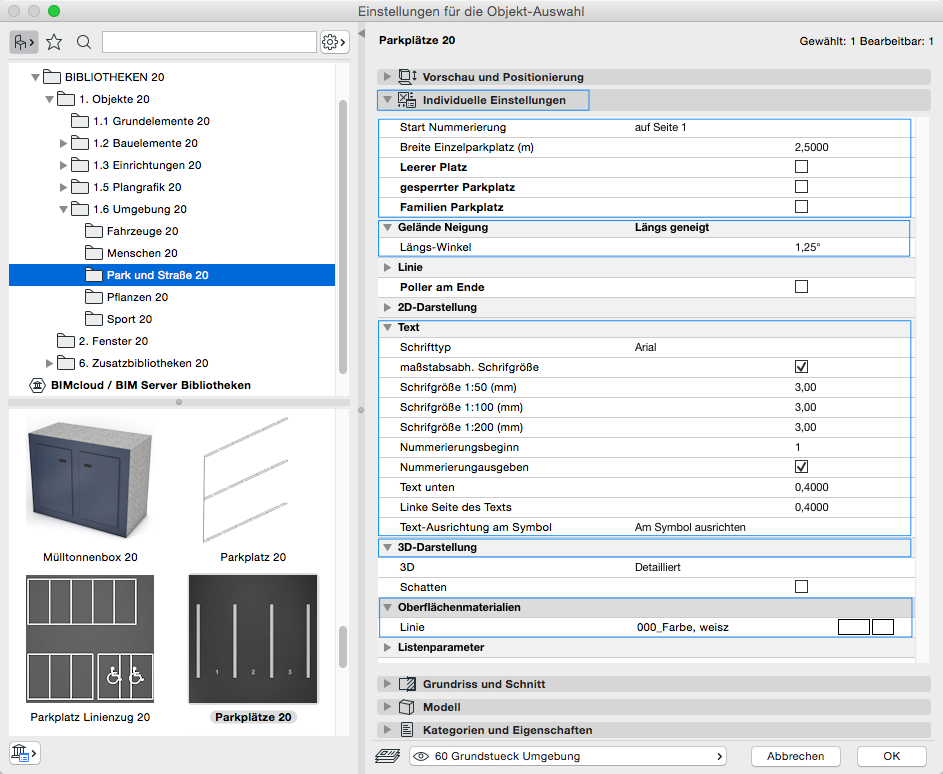943x774 pixels.
Task: Uncheck Nummerierungausgeben checkbox
Action: coord(801,467)
